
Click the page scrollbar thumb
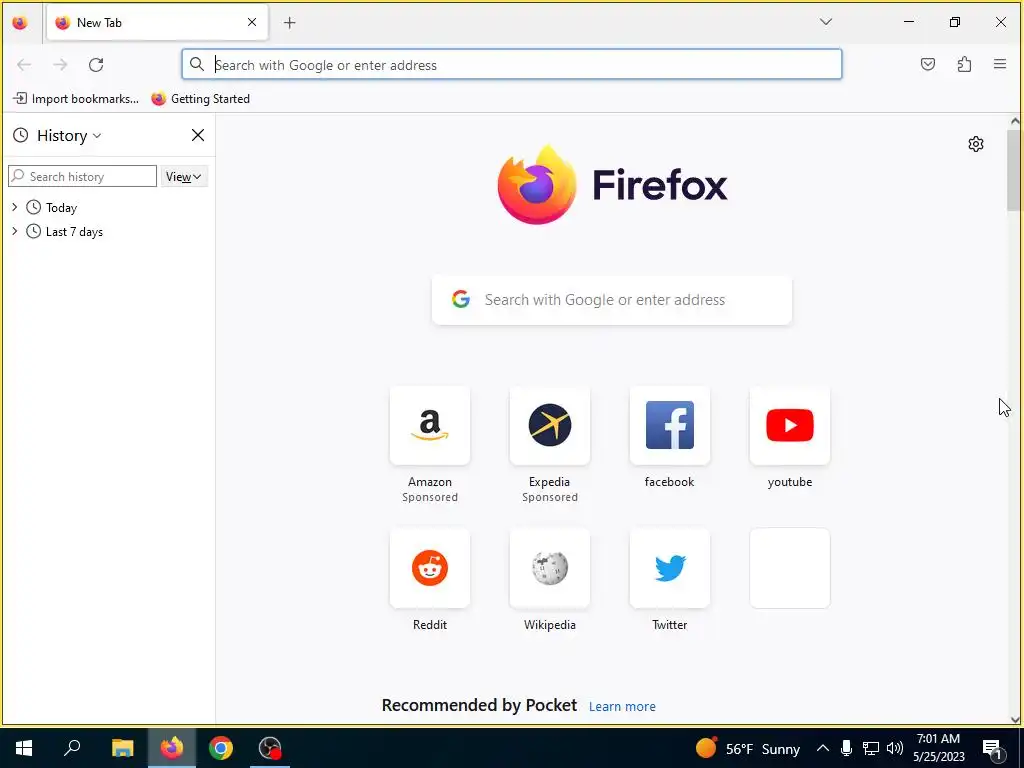(x=1014, y=170)
